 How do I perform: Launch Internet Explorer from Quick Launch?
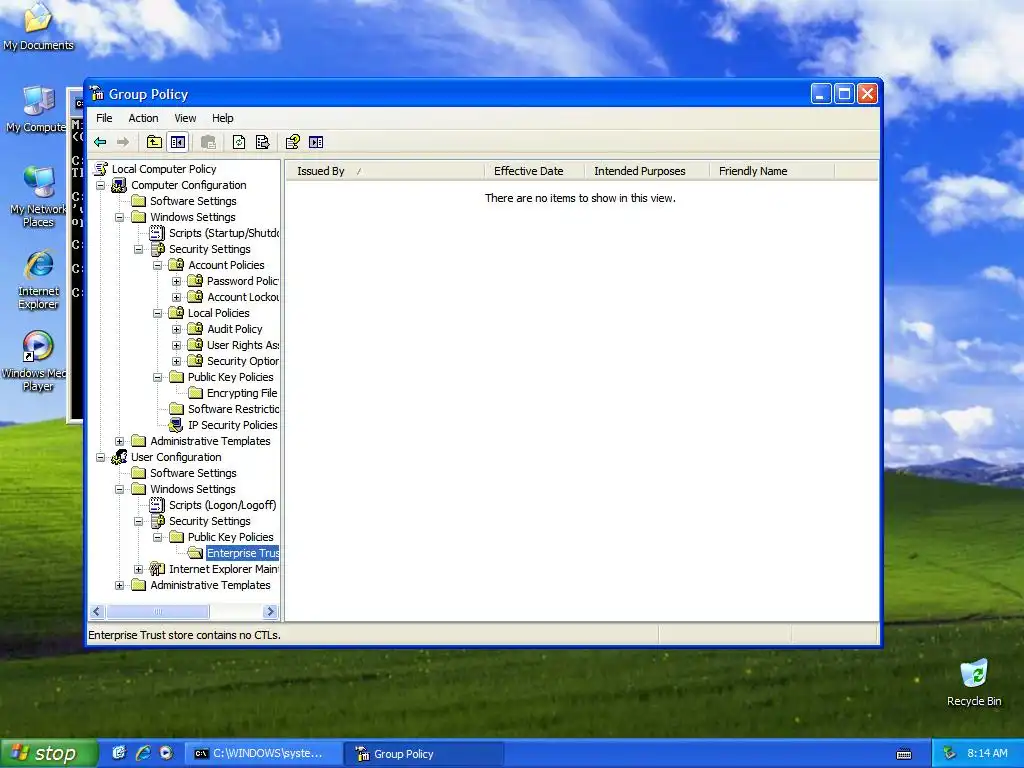click(x=143, y=753)
